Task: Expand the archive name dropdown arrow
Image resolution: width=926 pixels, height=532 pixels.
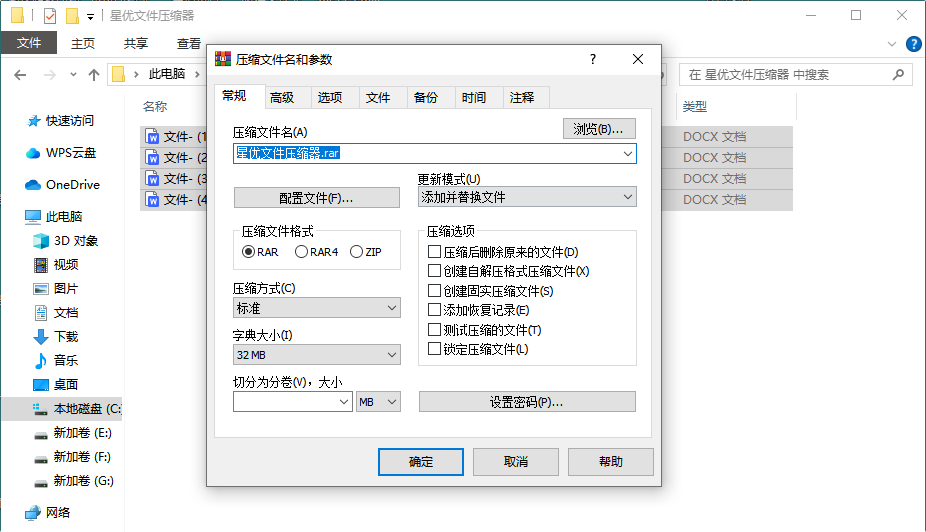Action: (x=627, y=154)
